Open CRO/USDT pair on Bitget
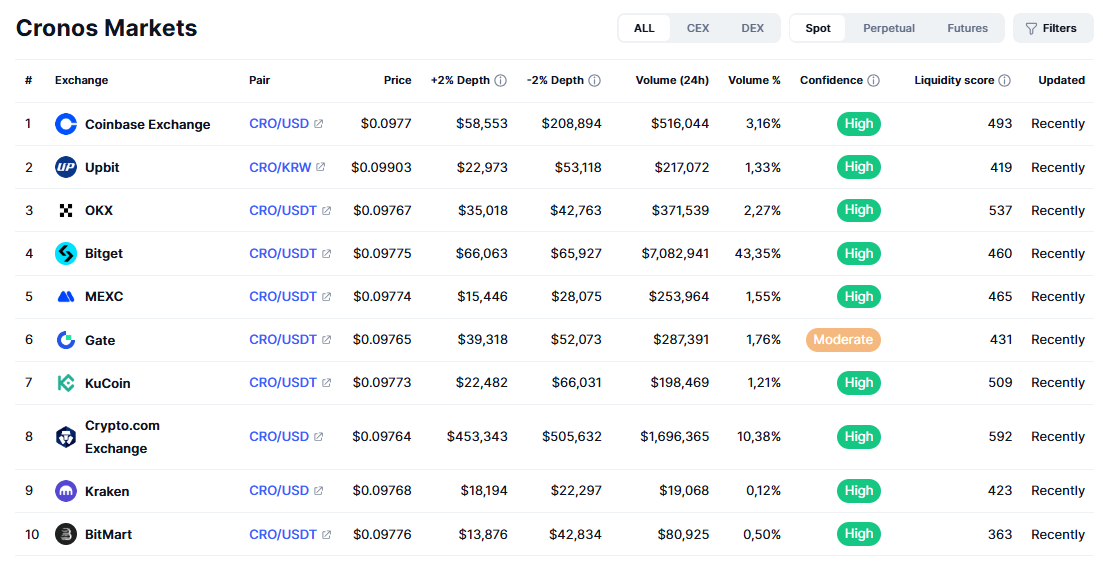This screenshot has height=575, width=1103. [x=283, y=253]
